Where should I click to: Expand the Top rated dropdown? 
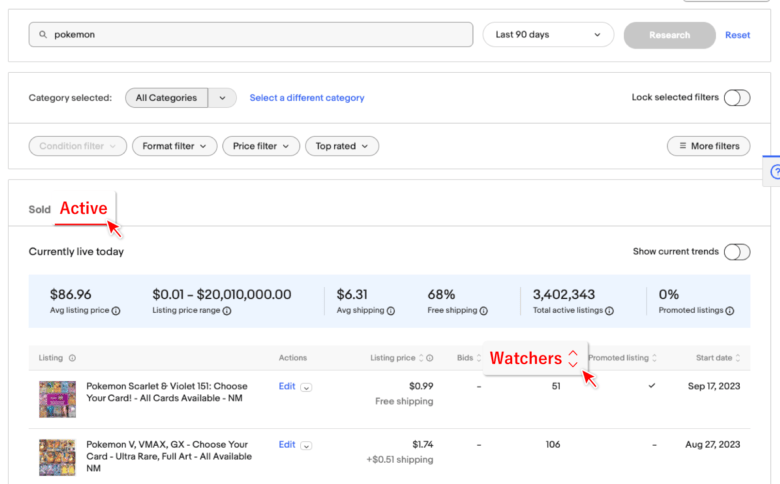341,146
